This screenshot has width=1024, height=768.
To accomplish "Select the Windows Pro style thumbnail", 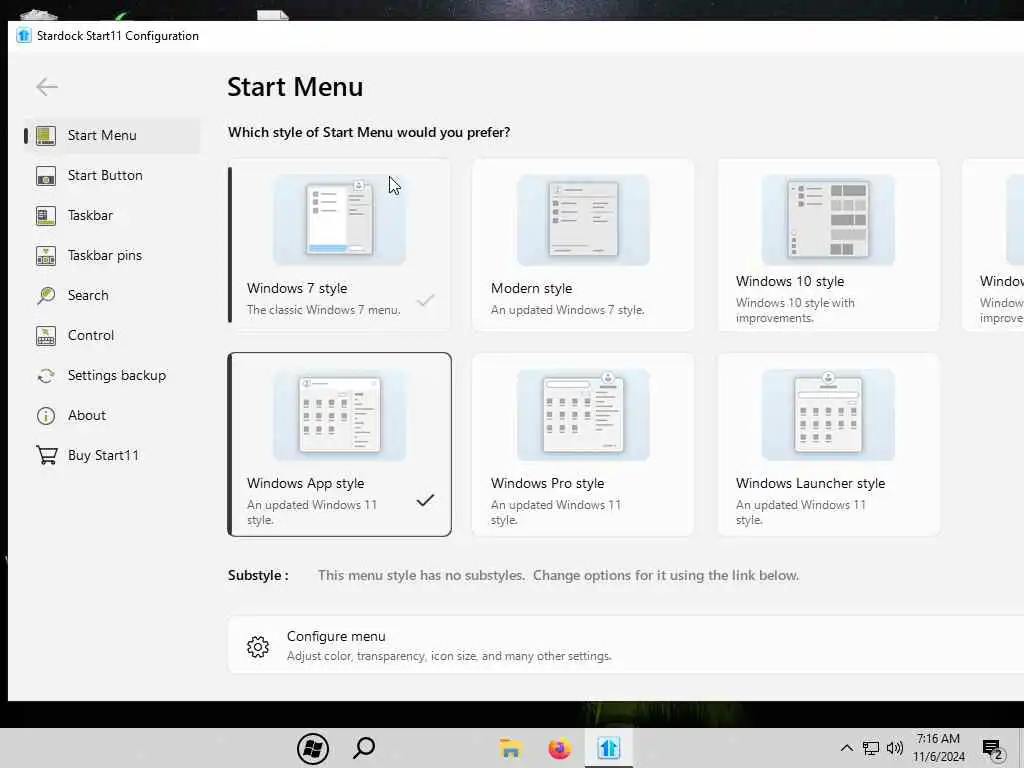I will point(583,415).
